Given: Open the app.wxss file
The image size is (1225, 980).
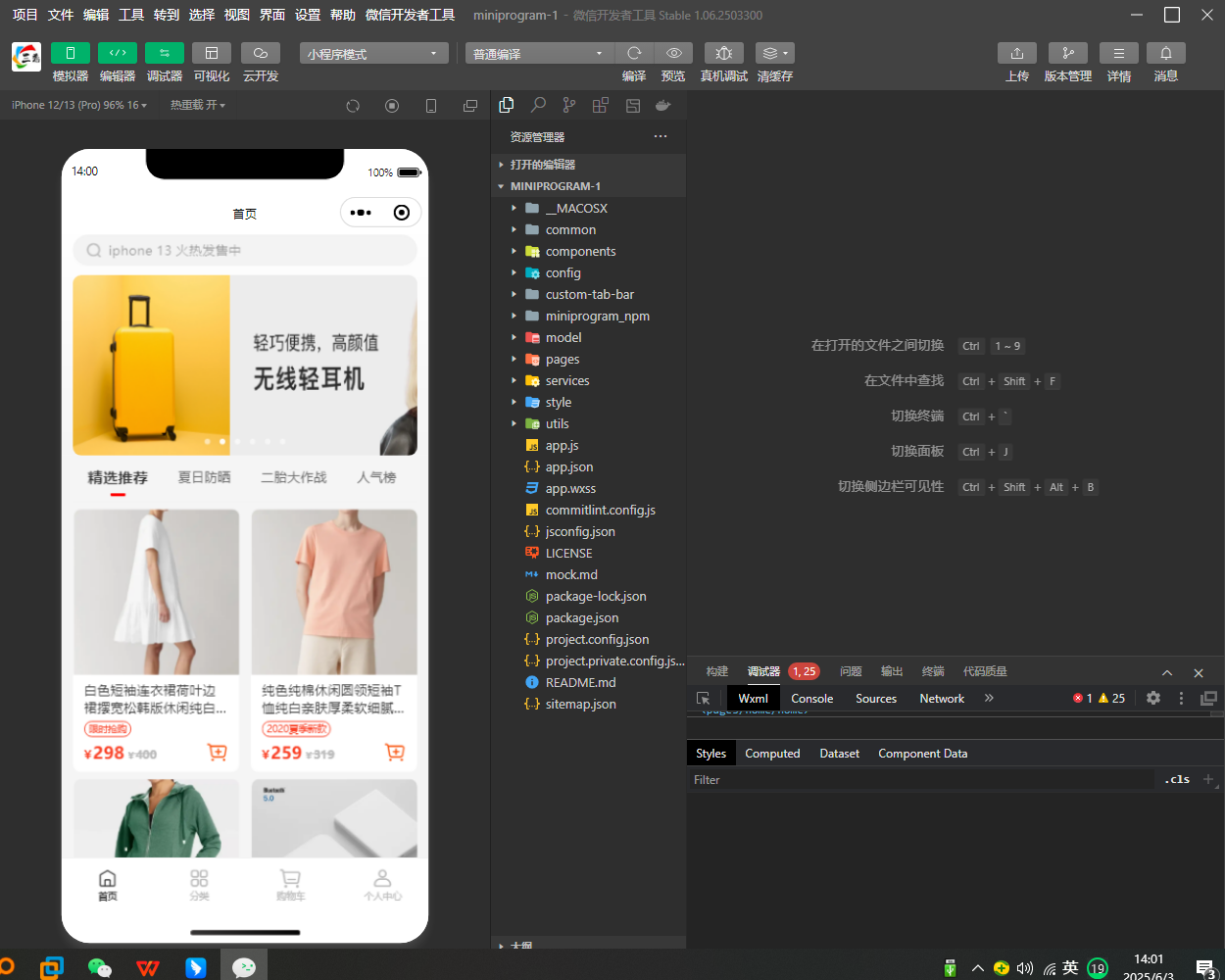Looking at the screenshot, I should pos(588,488).
